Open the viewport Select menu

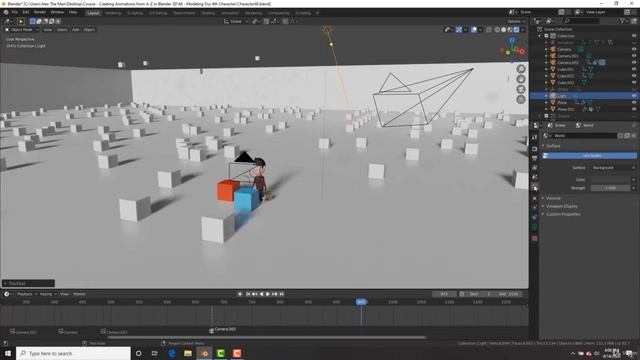(x=62, y=30)
